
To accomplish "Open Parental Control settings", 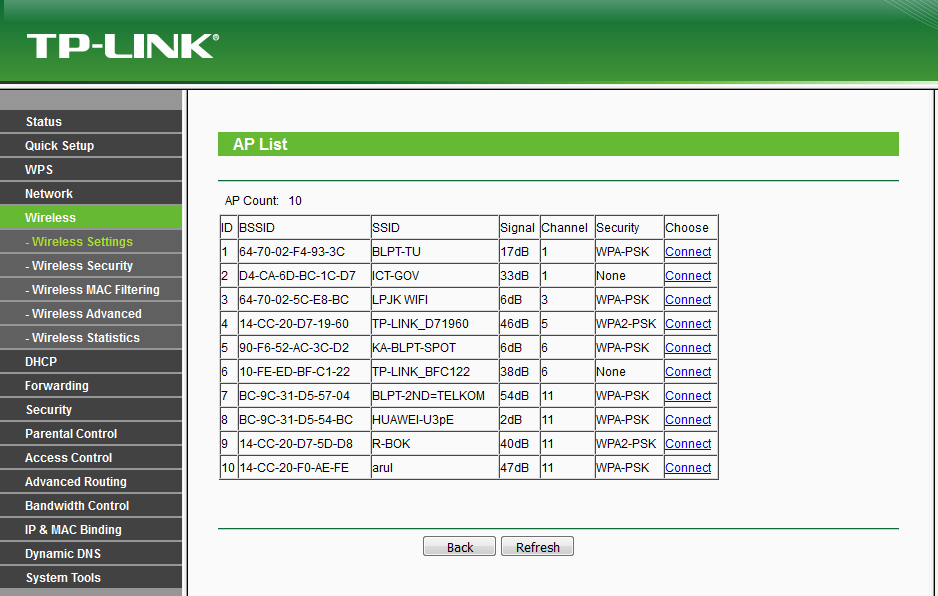I will 91,433.
